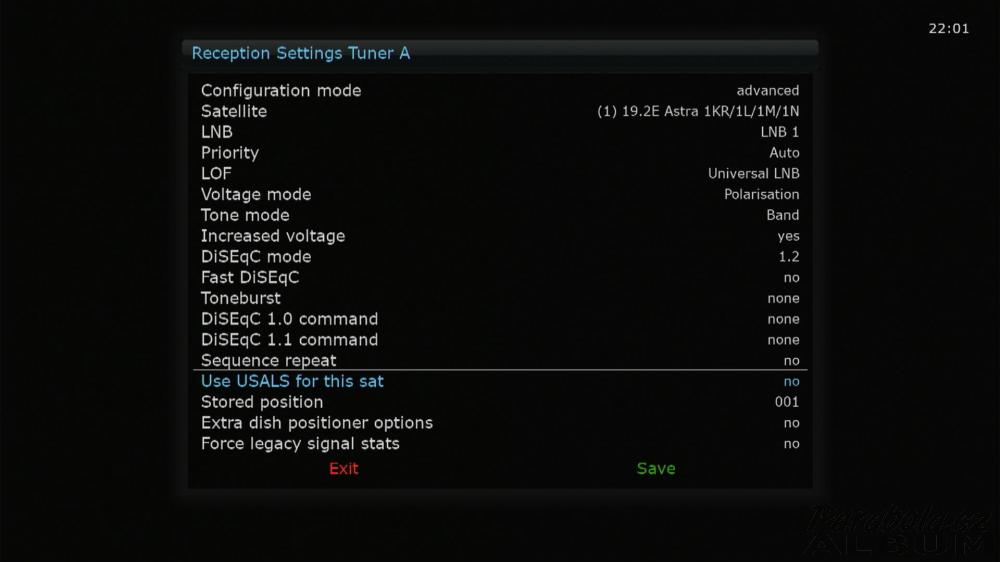Toggle Force legacy signal stats
This screenshot has width=1000, height=562.
(500, 444)
